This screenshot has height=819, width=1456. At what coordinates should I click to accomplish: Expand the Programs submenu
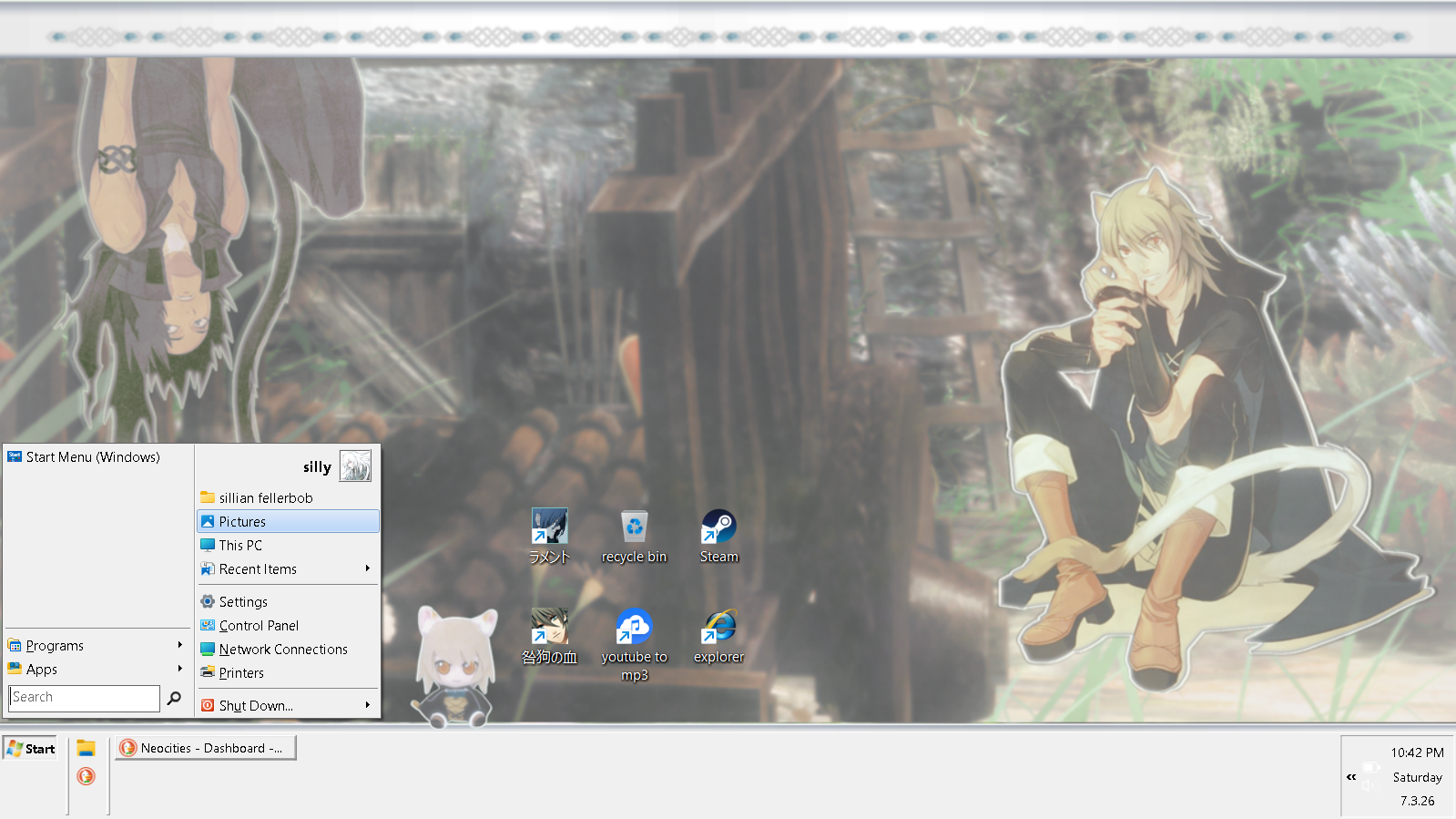point(179,645)
